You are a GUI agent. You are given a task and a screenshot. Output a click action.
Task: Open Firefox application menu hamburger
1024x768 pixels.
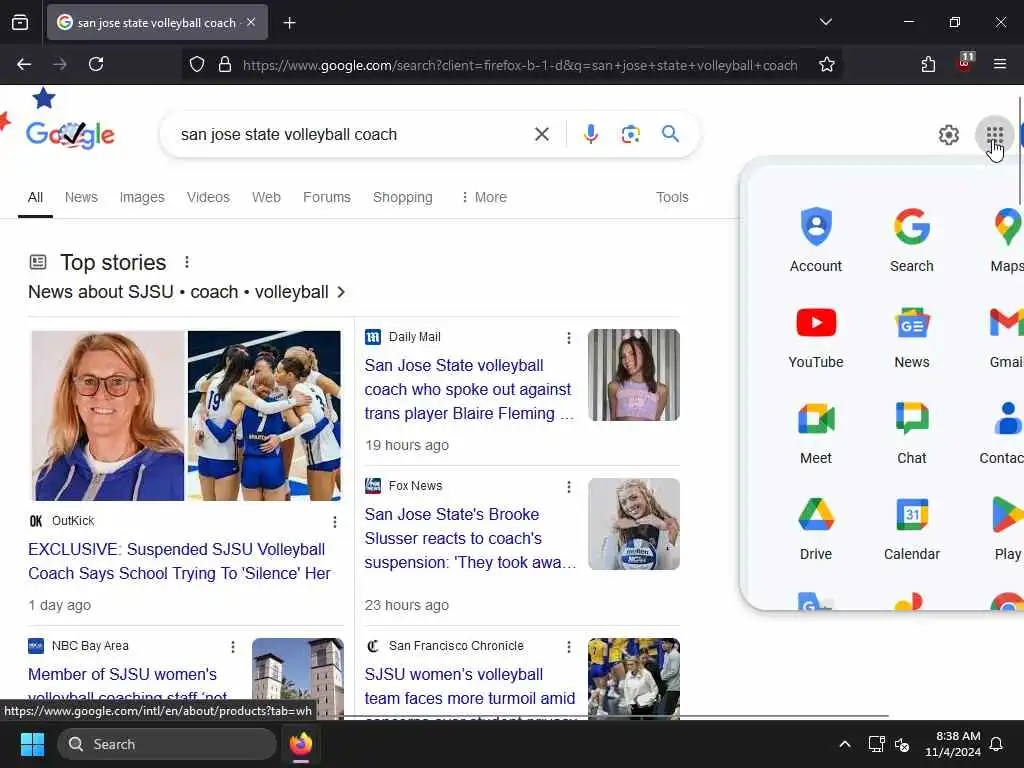999,64
